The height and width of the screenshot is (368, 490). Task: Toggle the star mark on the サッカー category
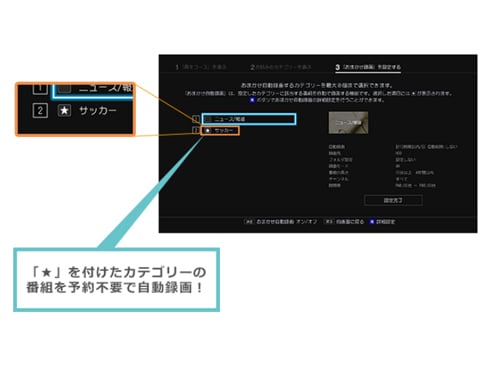tap(208, 130)
